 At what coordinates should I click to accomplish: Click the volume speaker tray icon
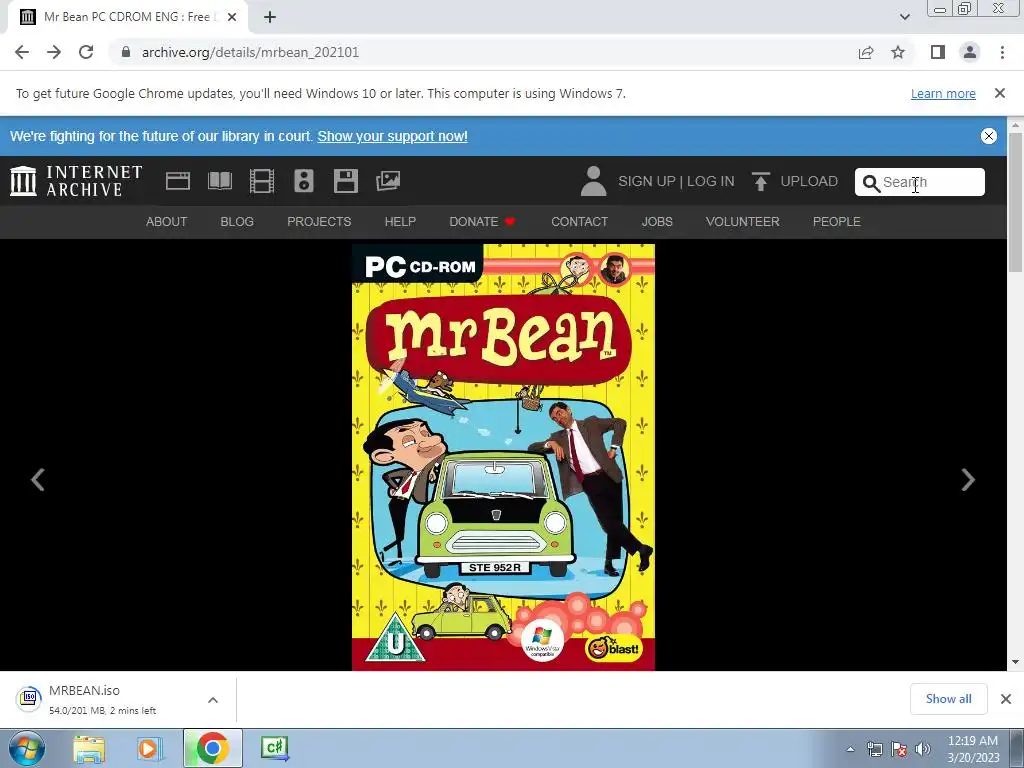923,749
